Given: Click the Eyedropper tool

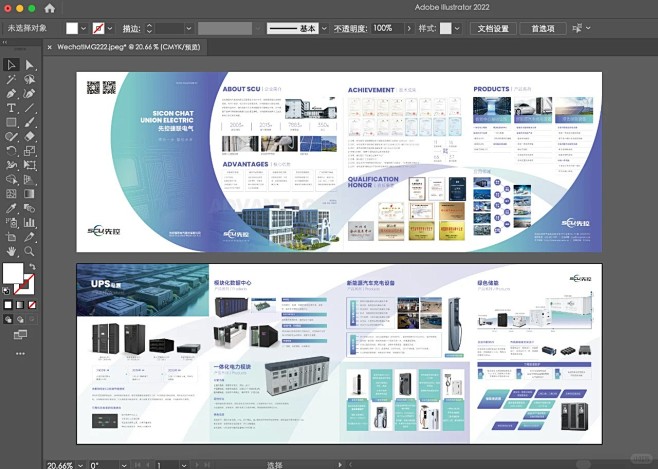Looking at the screenshot, I should click(x=11, y=209).
